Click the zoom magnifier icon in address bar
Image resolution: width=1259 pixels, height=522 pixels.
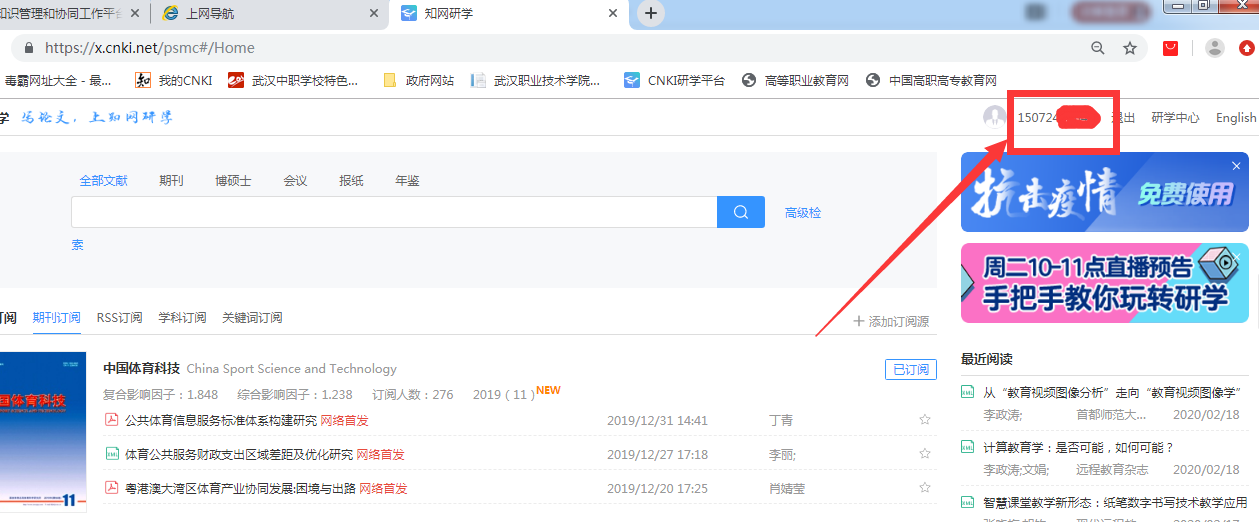tap(1098, 48)
